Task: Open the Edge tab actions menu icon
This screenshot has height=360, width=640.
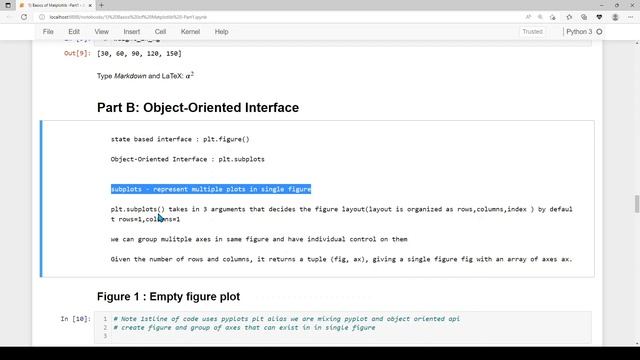Action: [8, 5]
